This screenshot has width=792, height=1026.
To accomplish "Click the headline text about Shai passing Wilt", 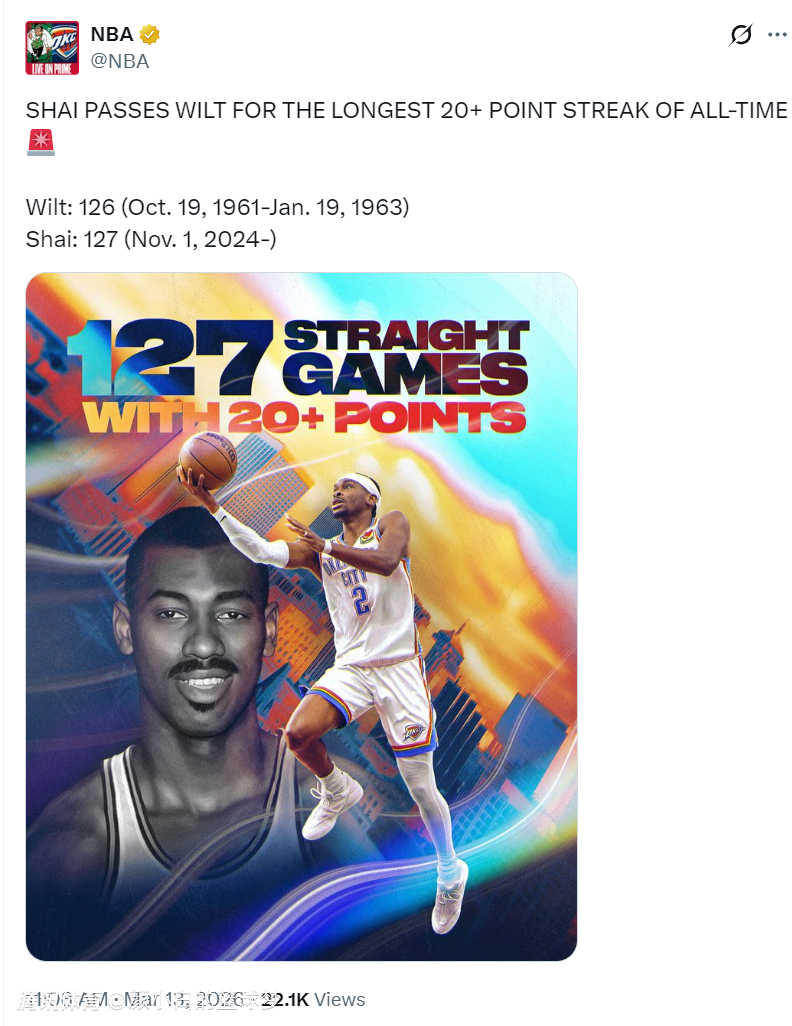I will pyautogui.click(x=406, y=111).
